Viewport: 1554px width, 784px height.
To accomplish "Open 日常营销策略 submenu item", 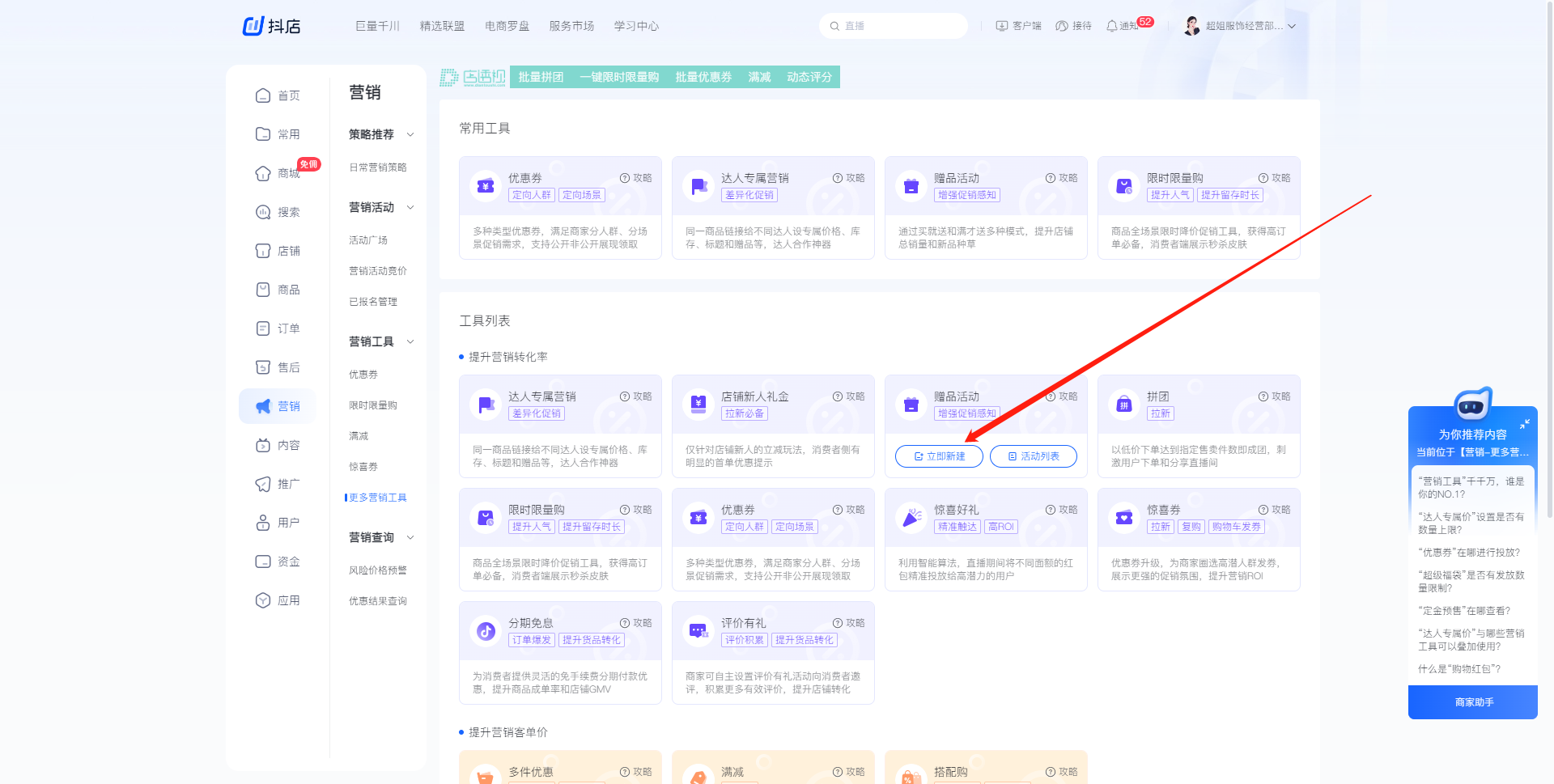I will tap(377, 167).
